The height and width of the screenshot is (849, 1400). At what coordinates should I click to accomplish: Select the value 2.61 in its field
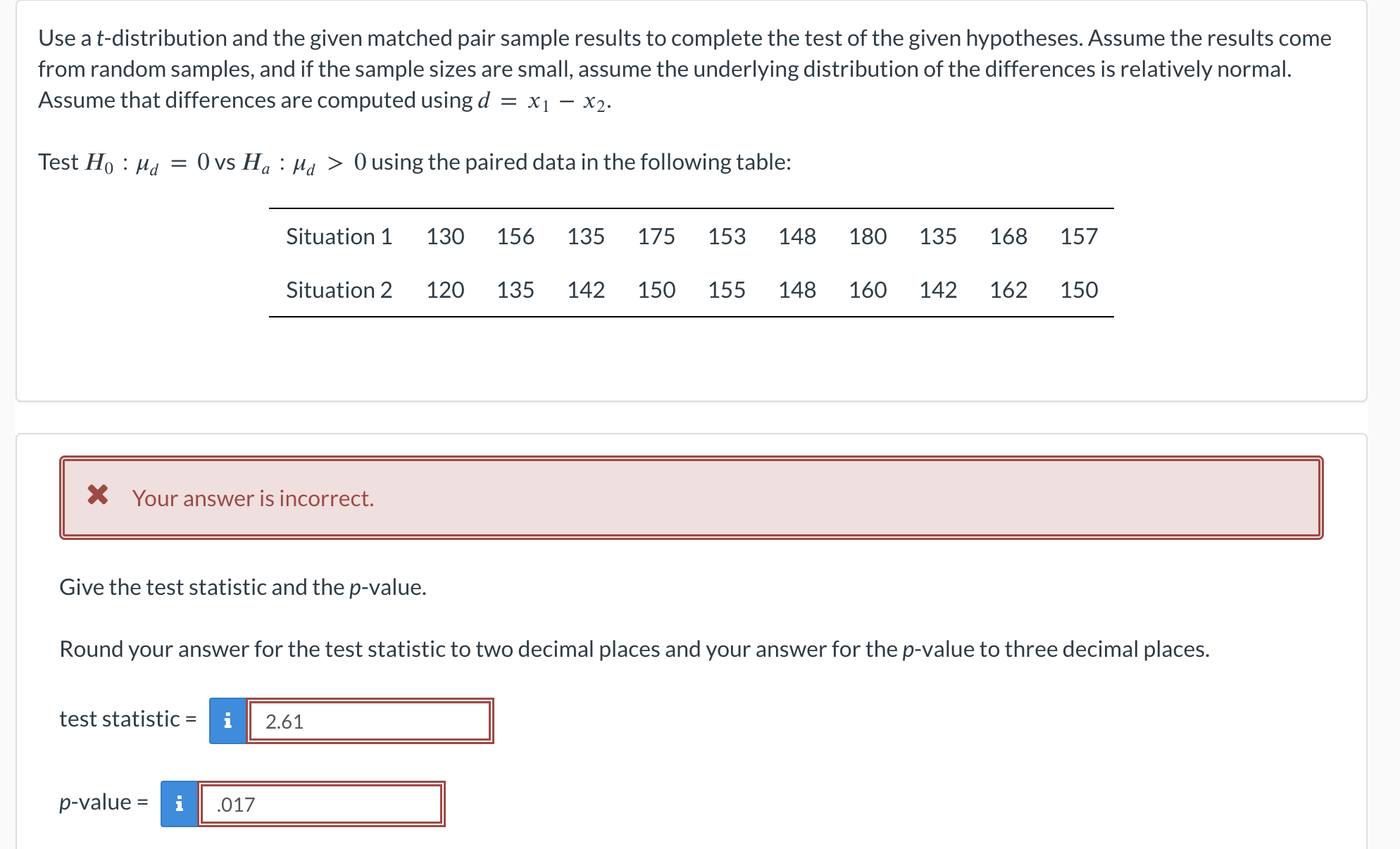[284, 721]
